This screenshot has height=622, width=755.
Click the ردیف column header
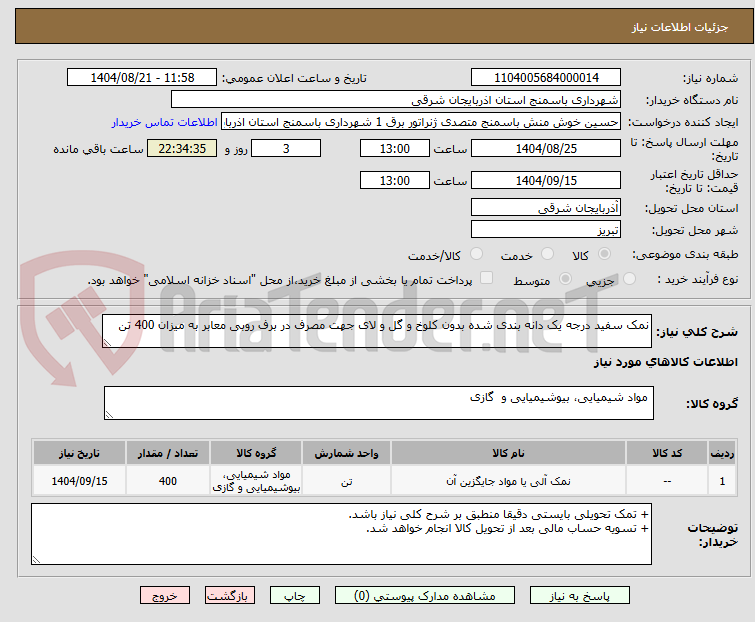click(722, 453)
